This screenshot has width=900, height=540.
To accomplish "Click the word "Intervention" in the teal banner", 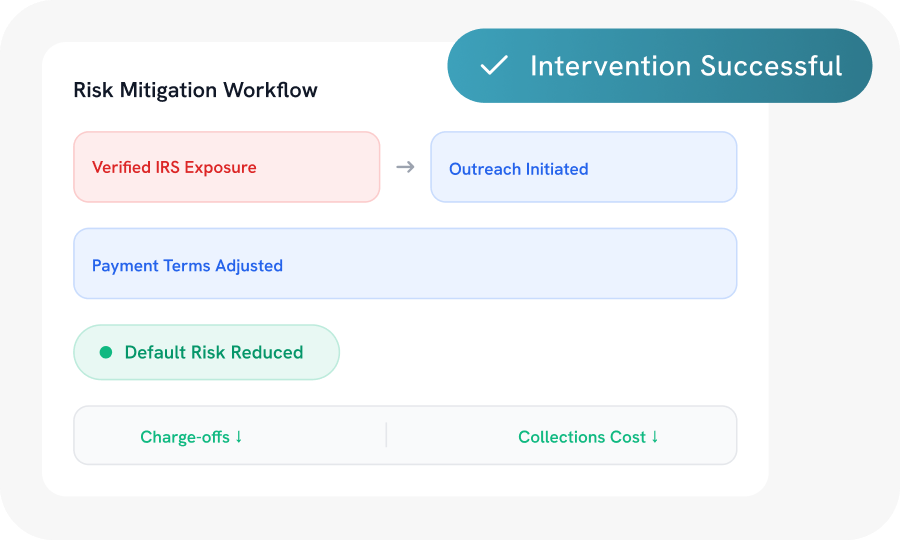I will click(610, 66).
